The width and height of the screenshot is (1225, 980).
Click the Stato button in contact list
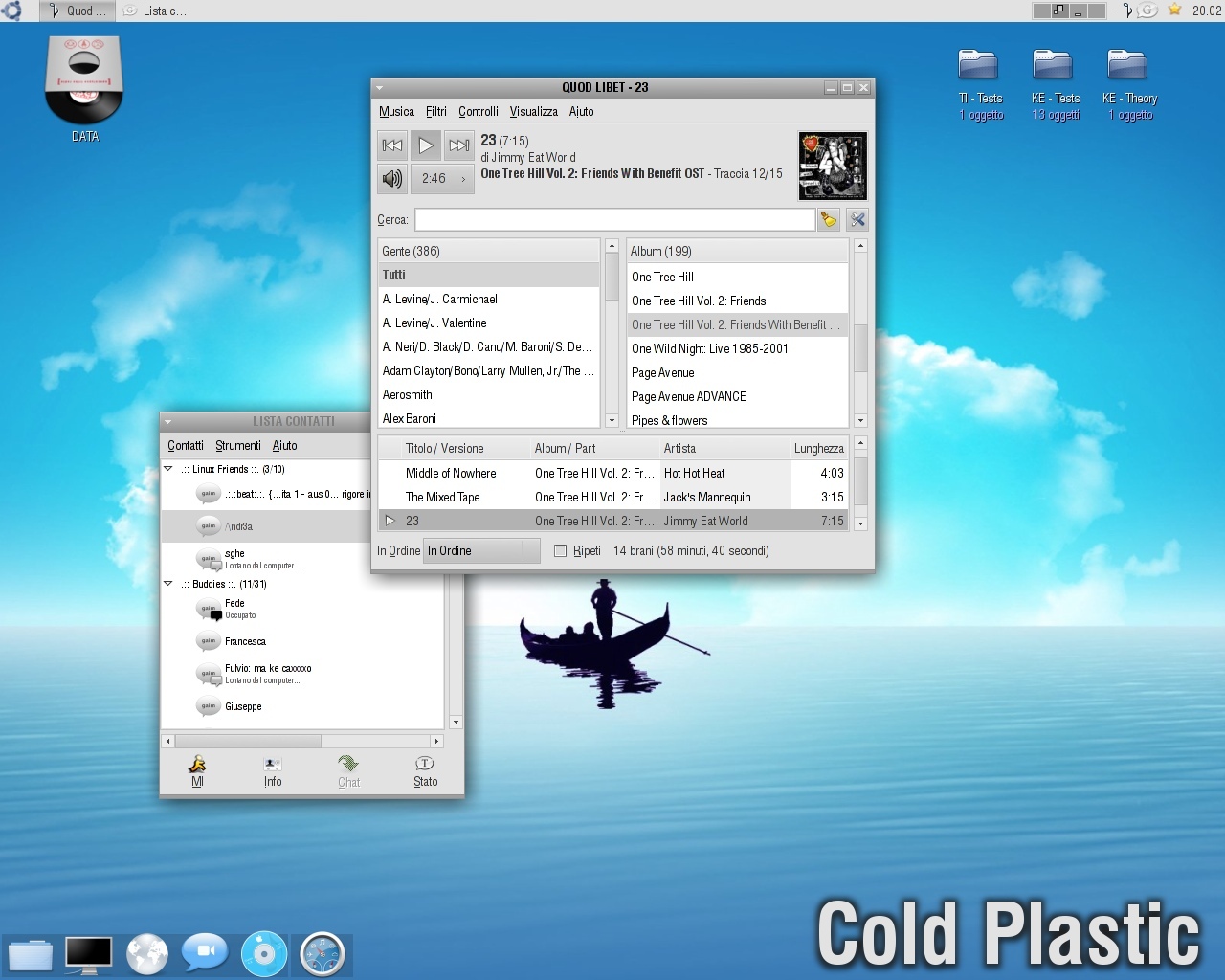click(425, 771)
